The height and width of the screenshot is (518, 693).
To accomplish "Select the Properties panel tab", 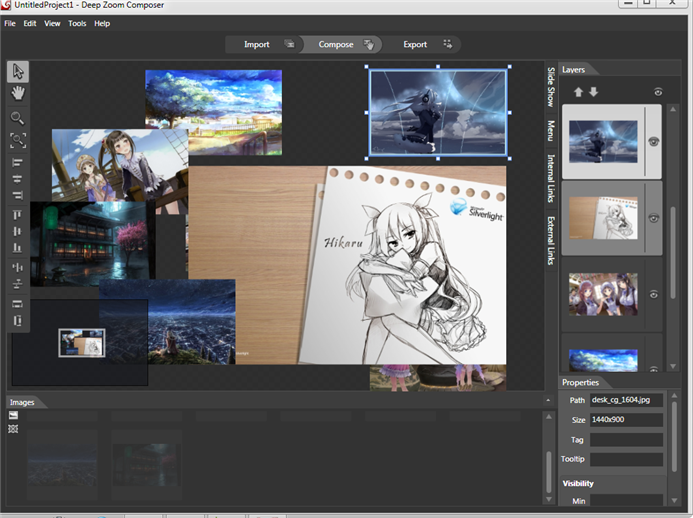I will pyautogui.click(x=580, y=382).
